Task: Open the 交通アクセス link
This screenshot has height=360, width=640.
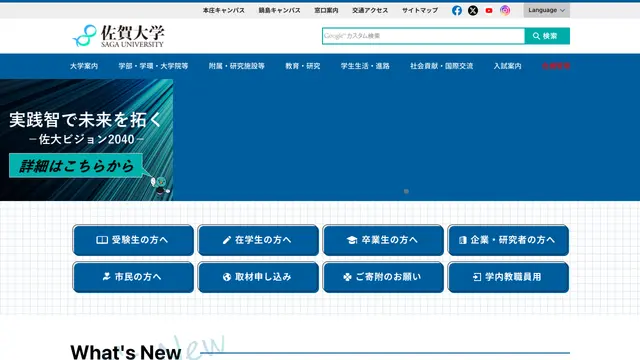Action: [x=370, y=10]
